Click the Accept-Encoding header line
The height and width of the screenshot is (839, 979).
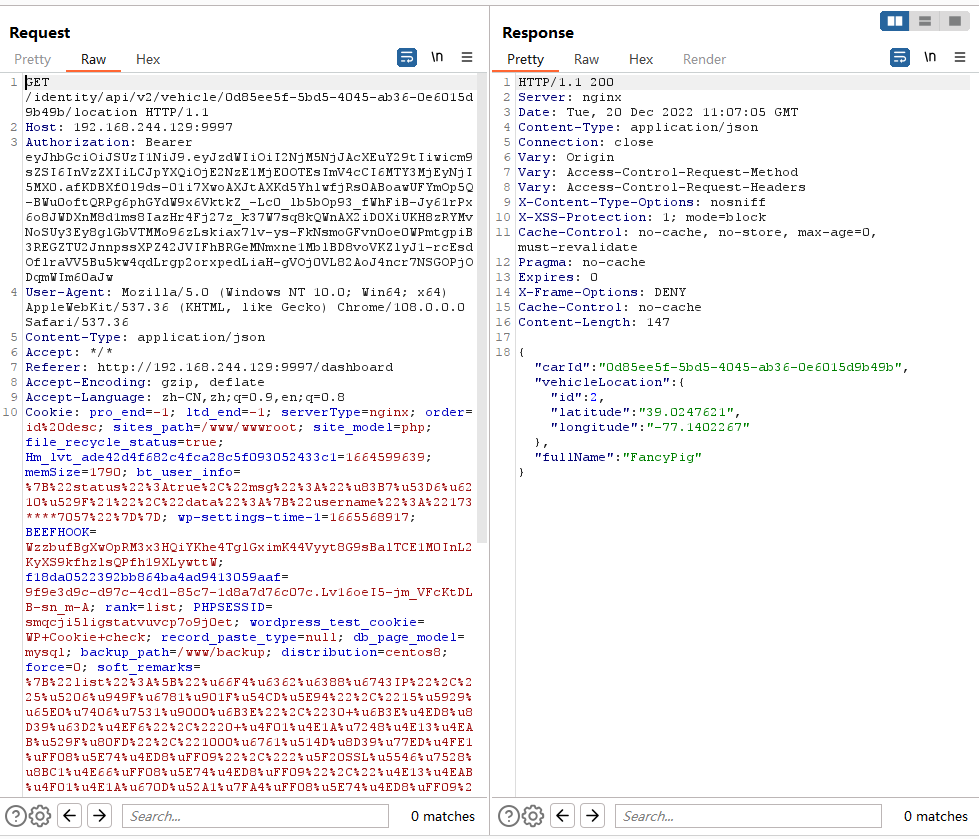coord(145,381)
